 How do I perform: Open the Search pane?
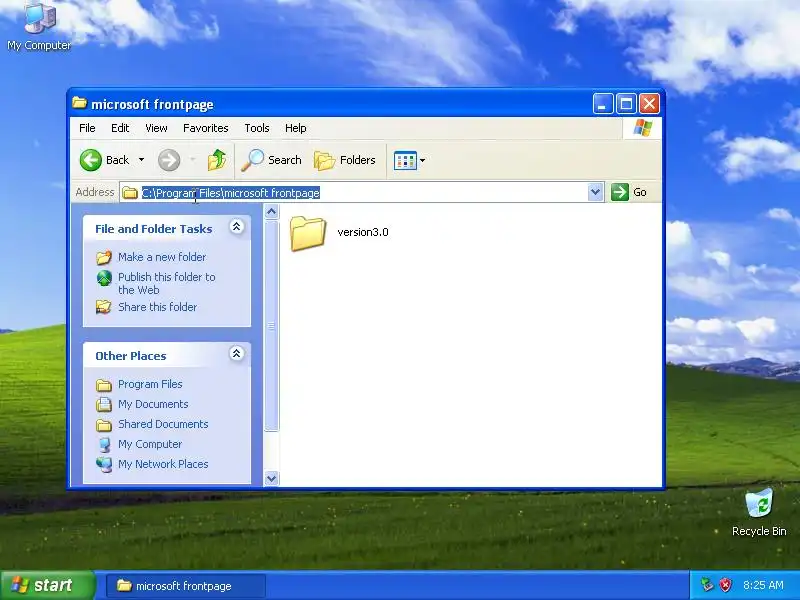(x=271, y=160)
